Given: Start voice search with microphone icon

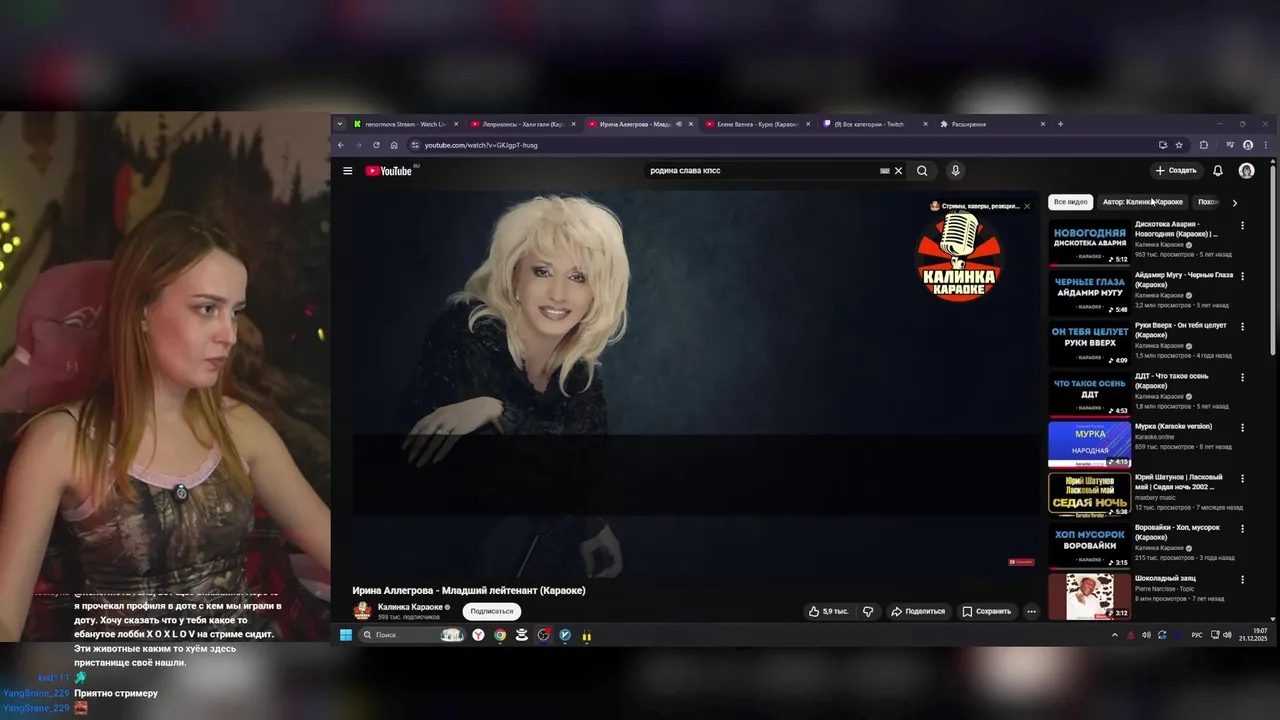Looking at the screenshot, I should [x=955, y=171].
